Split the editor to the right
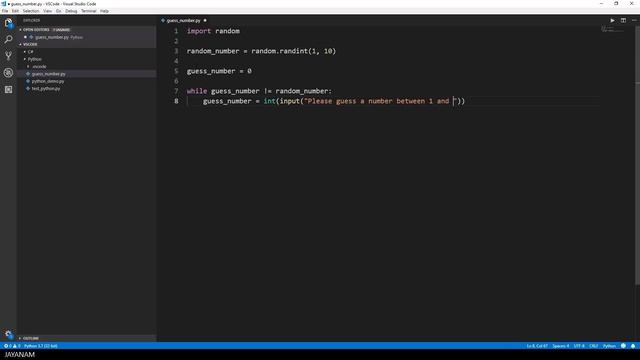 623,20
